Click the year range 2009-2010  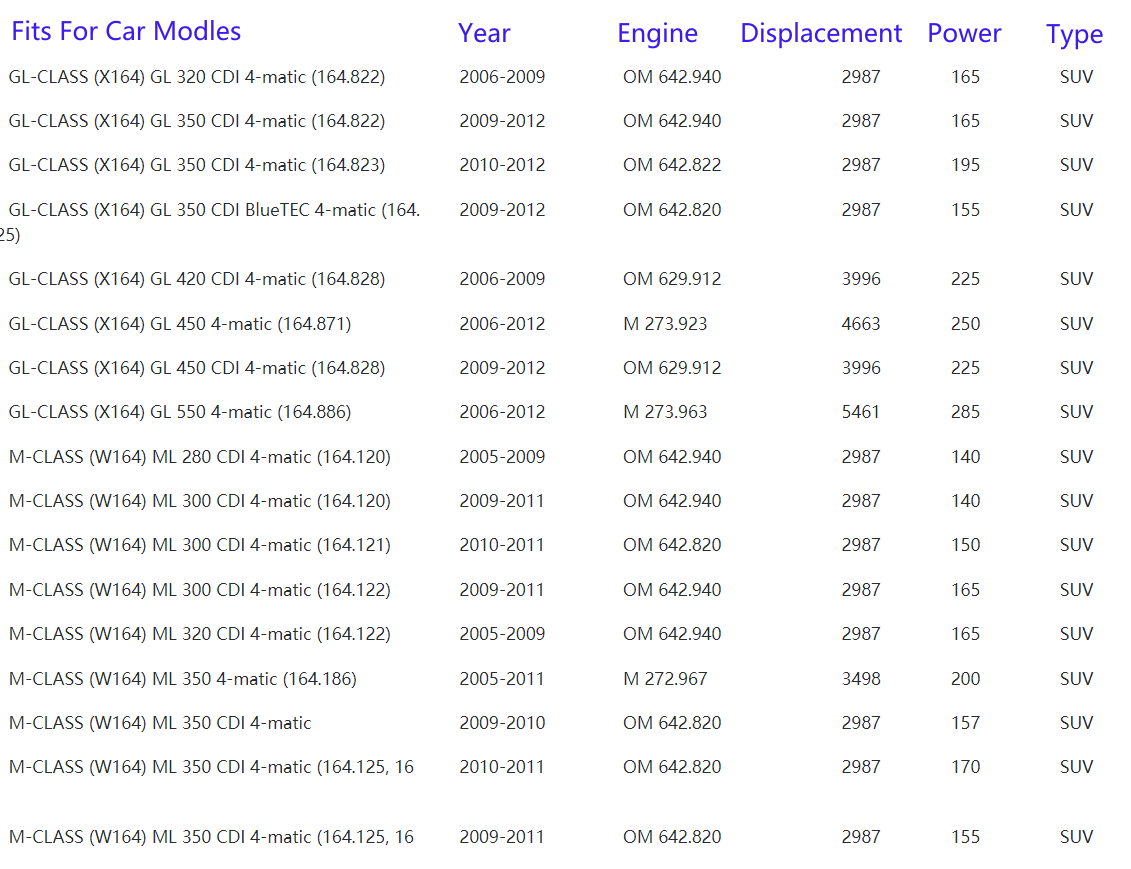[502, 723]
